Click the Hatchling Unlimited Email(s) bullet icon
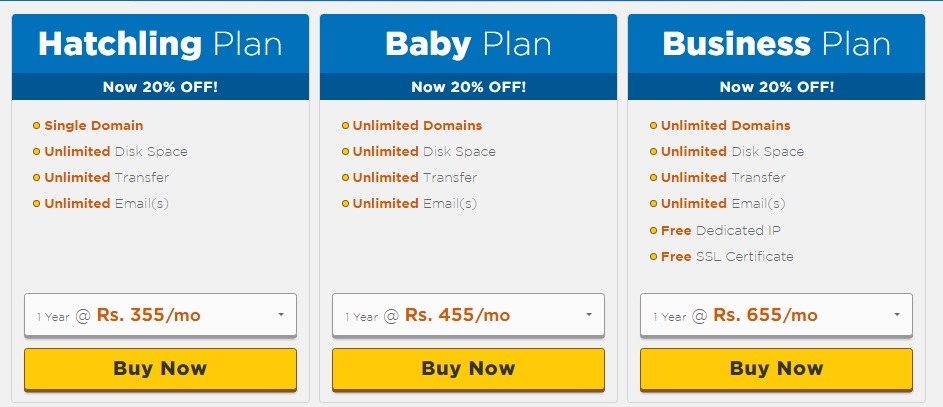 point(37,204)
